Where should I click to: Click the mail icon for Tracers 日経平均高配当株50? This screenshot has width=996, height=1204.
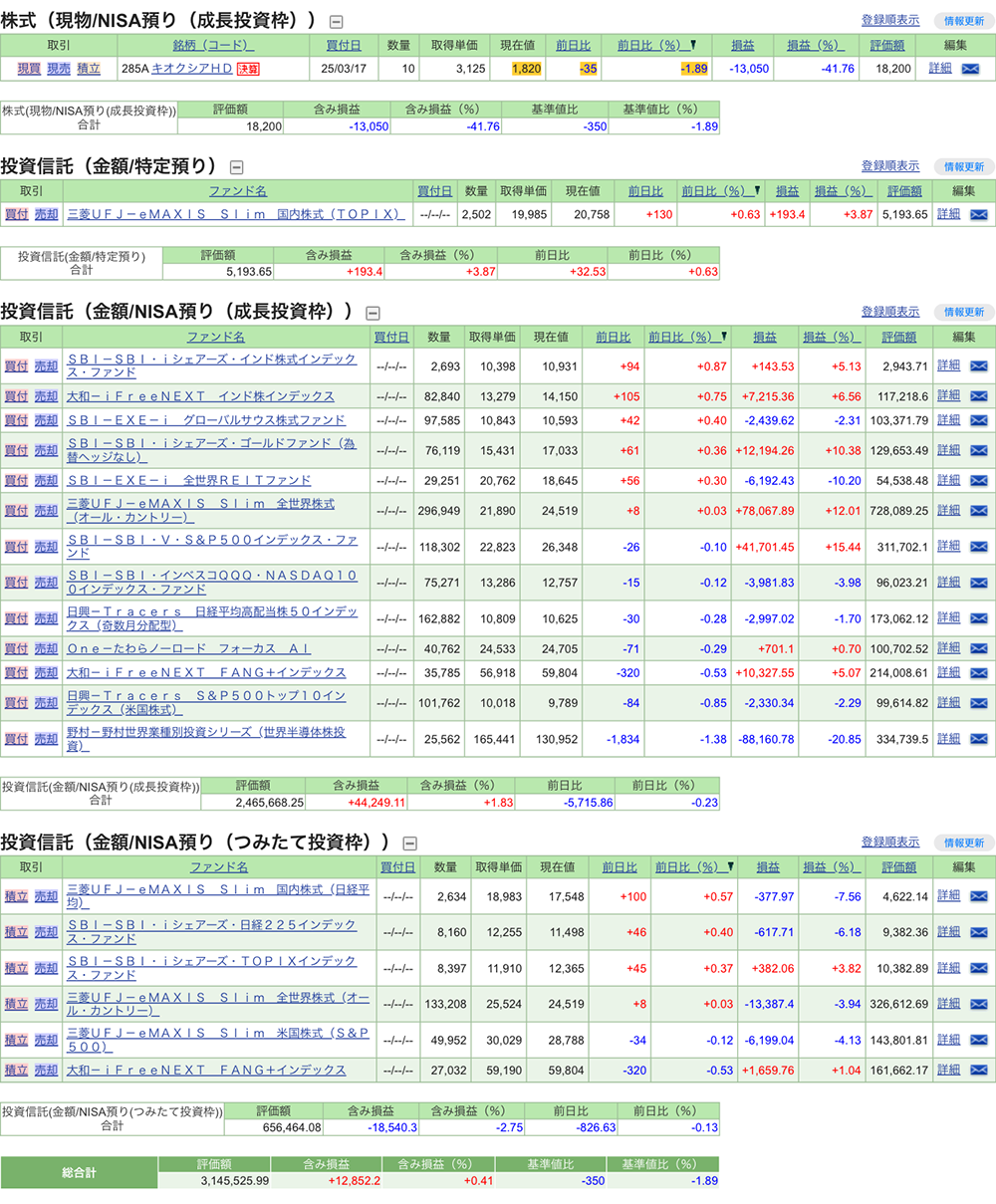[x=978, y=618]
